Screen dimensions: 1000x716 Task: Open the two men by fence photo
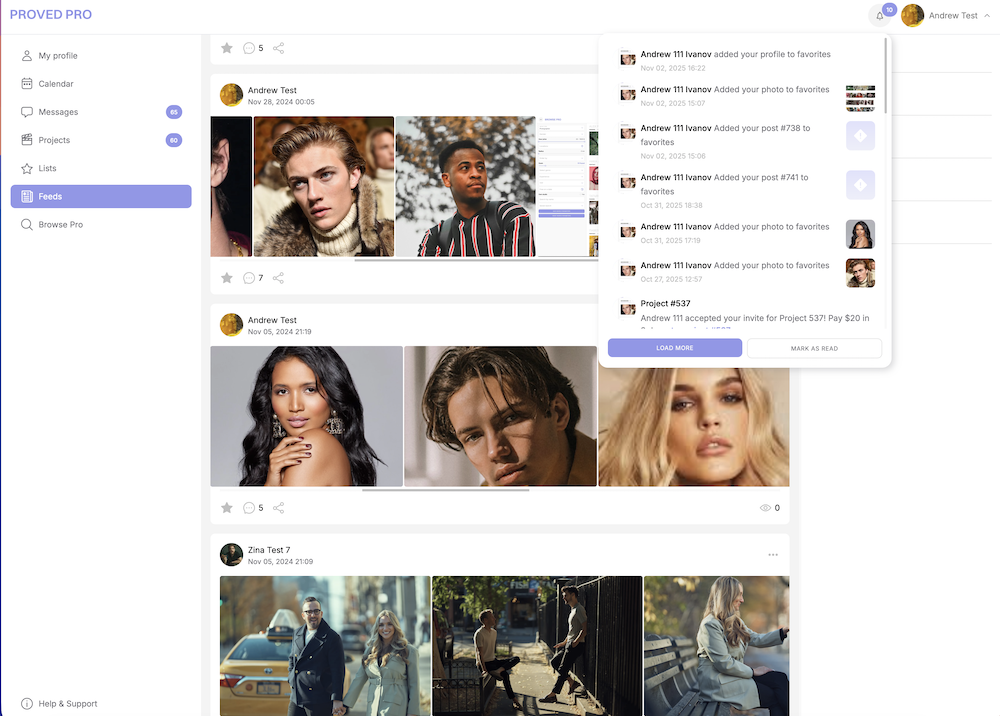[537, 646]
